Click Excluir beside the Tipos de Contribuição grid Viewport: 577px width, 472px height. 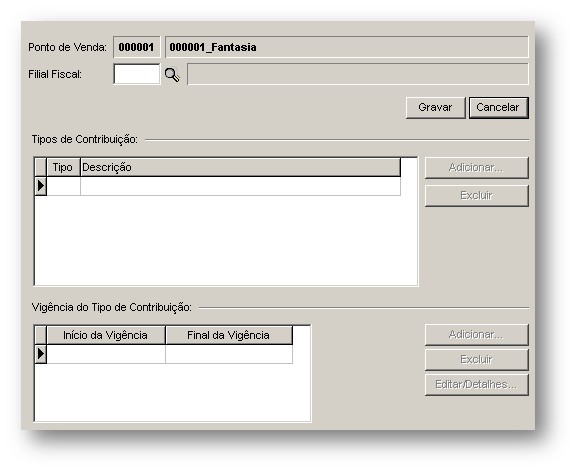[477, 195]
